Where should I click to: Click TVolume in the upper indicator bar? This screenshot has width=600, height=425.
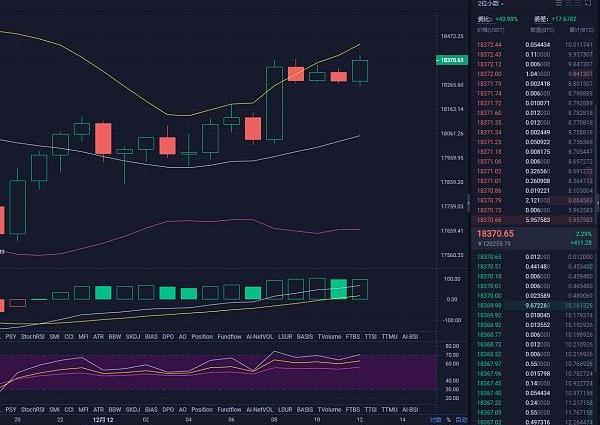(x=328, y=337)
